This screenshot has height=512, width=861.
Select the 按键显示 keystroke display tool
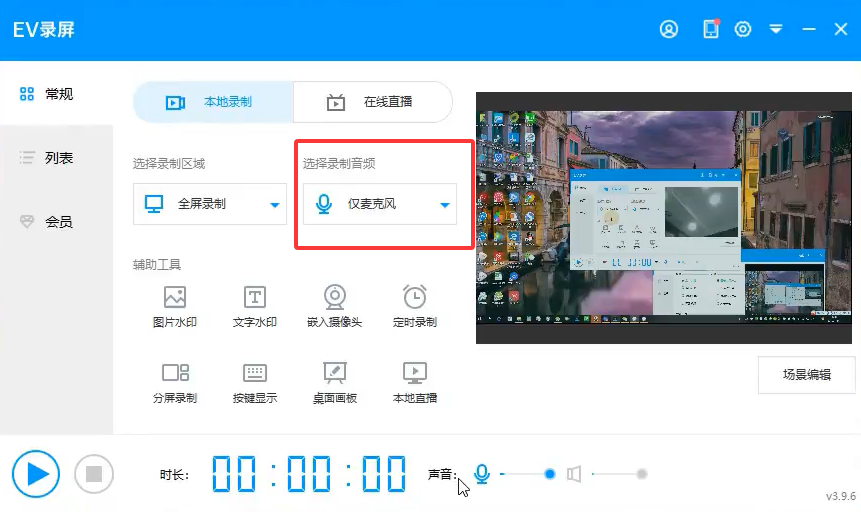(254, 383)
